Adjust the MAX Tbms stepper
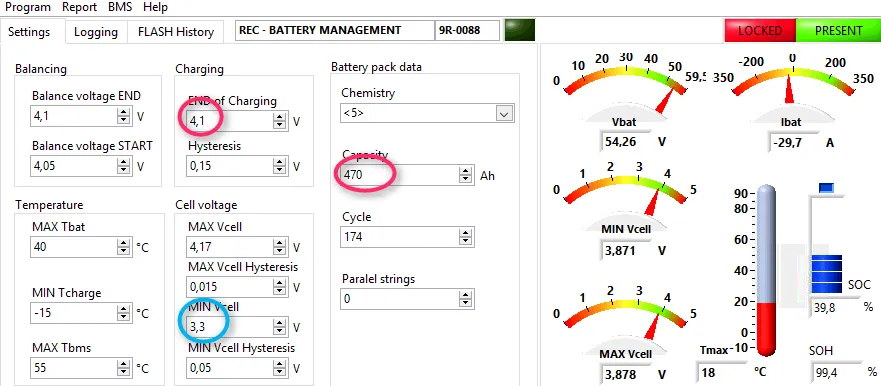881x386 pixels. 124,368
